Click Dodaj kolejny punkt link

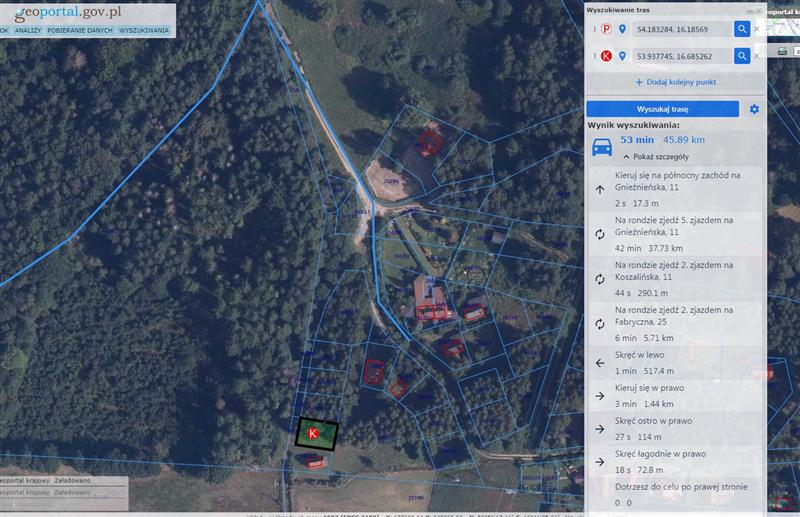(675, 82)
